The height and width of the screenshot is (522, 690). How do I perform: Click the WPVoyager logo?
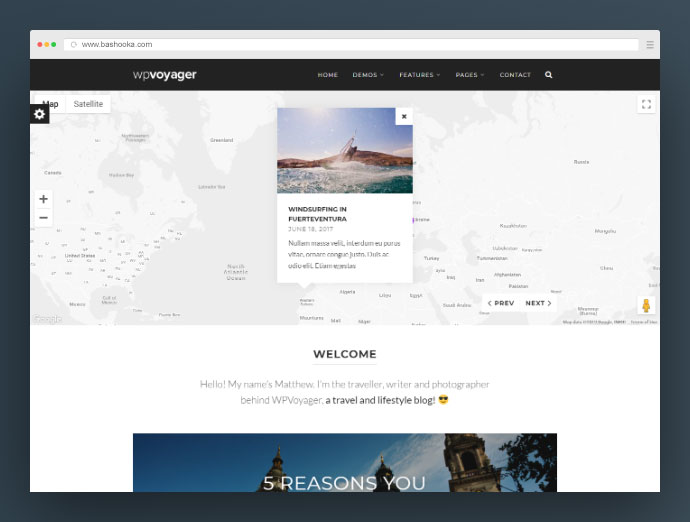[165, 75]
